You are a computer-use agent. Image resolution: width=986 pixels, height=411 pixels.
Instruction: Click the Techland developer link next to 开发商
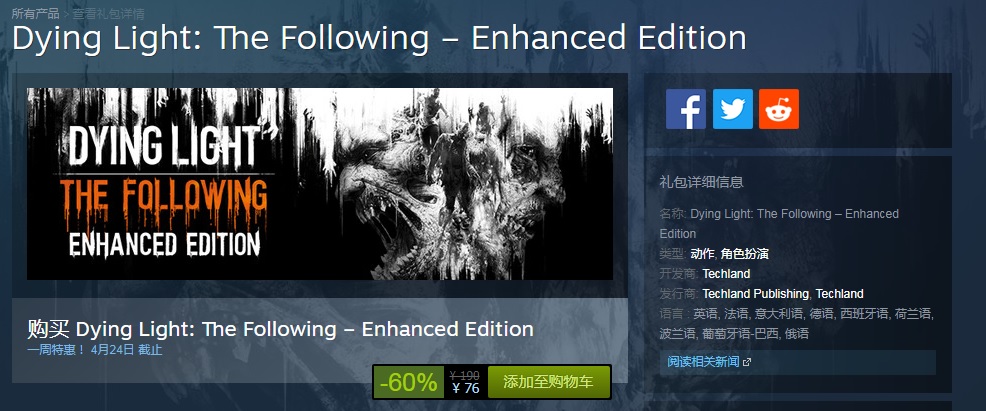coord(726,274)
